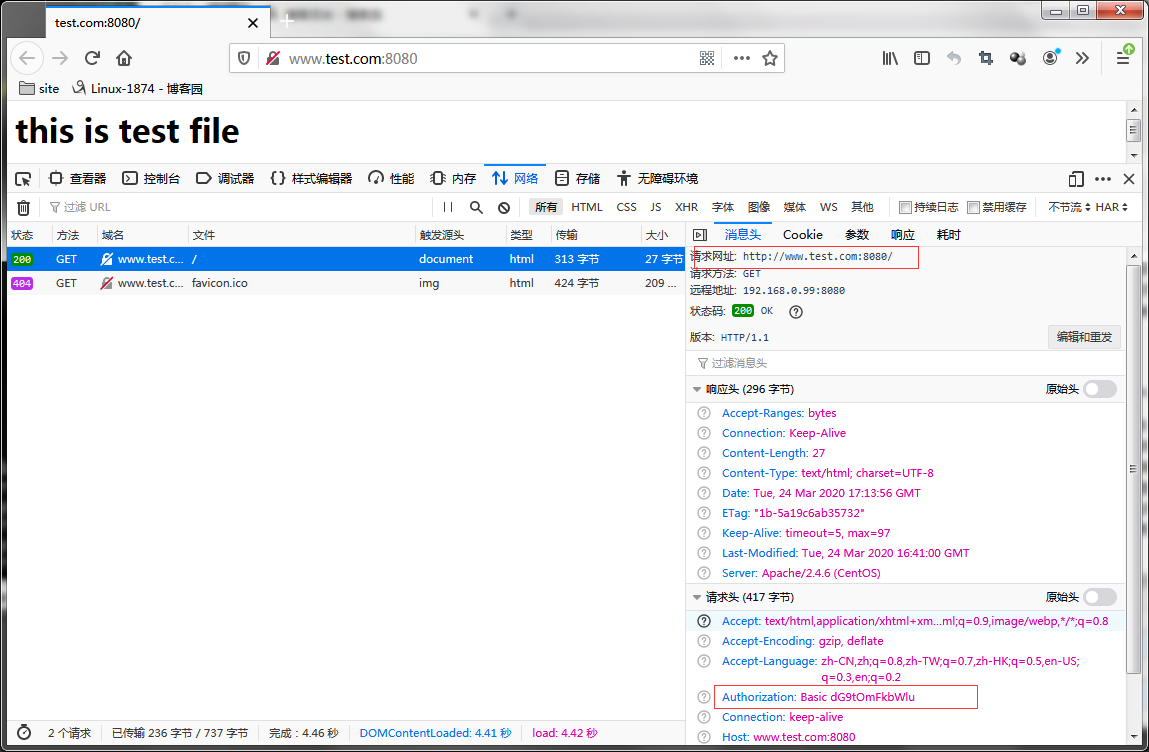Open the throttling dropdown

pos(1069,207)
